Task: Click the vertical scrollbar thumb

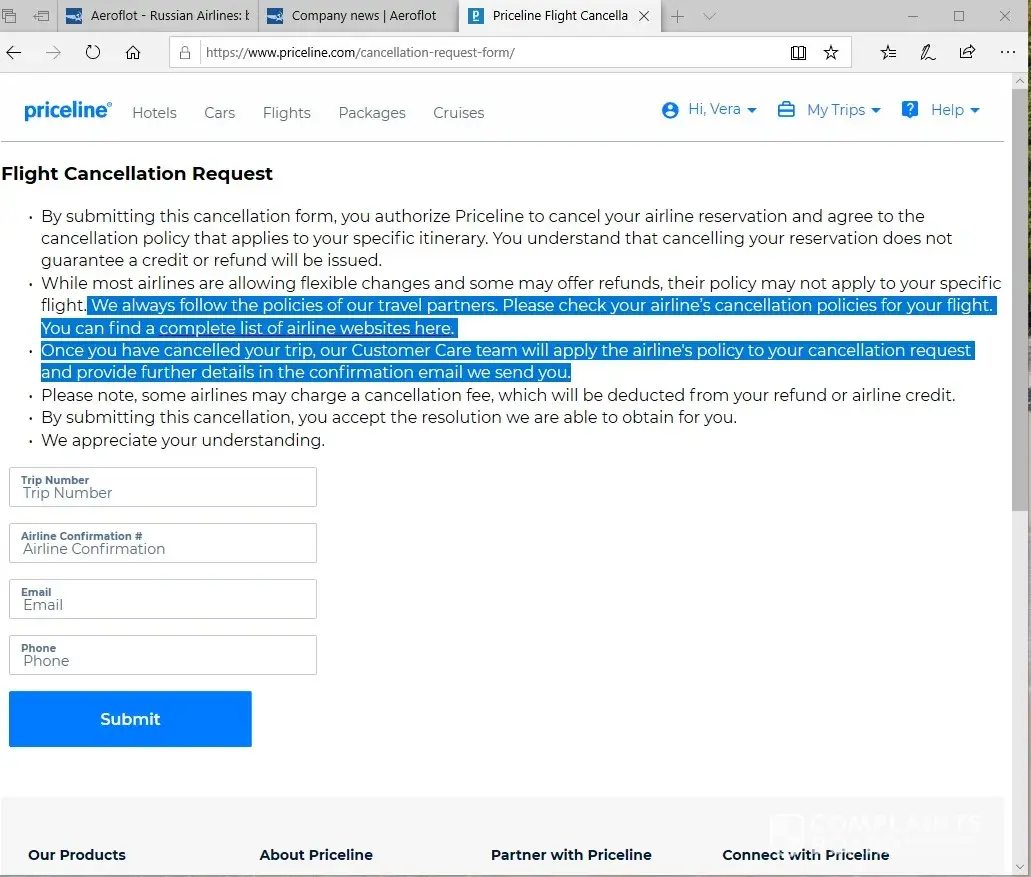Action: coord(1020,299)
